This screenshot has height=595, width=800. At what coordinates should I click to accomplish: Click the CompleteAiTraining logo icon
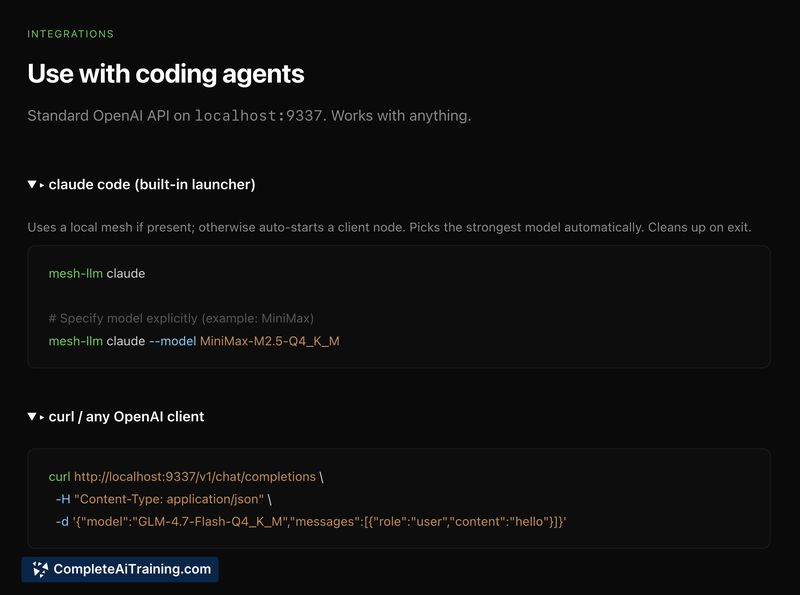(x=40, y=570)
